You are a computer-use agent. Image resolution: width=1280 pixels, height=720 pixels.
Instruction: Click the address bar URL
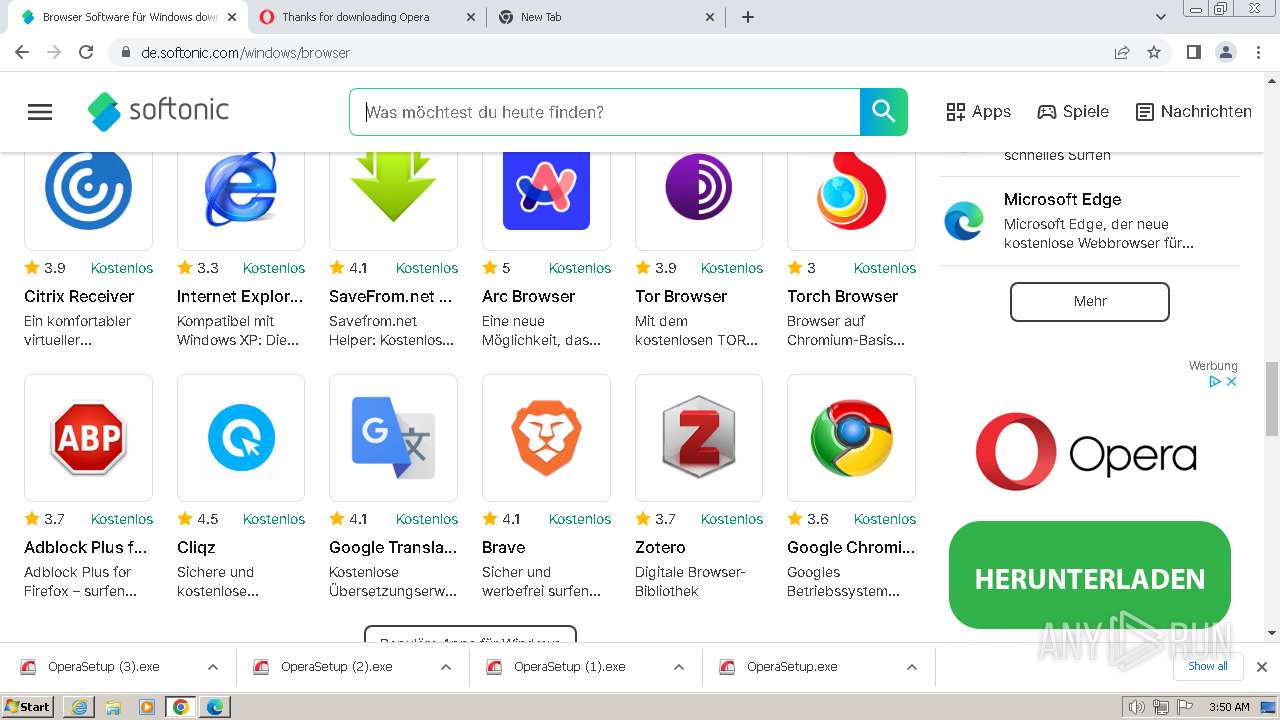245,52
